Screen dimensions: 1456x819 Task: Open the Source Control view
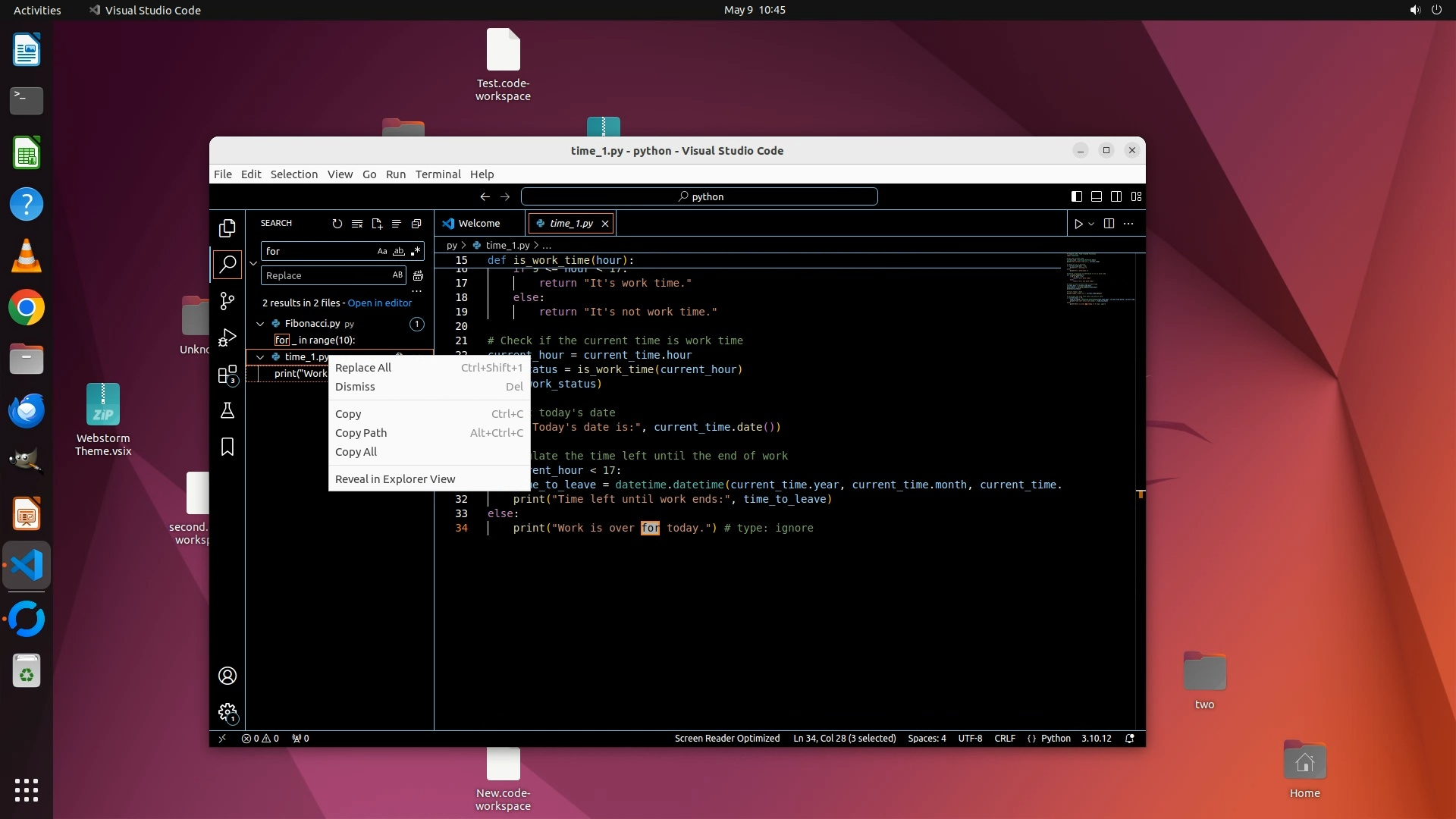pos(227,301)
